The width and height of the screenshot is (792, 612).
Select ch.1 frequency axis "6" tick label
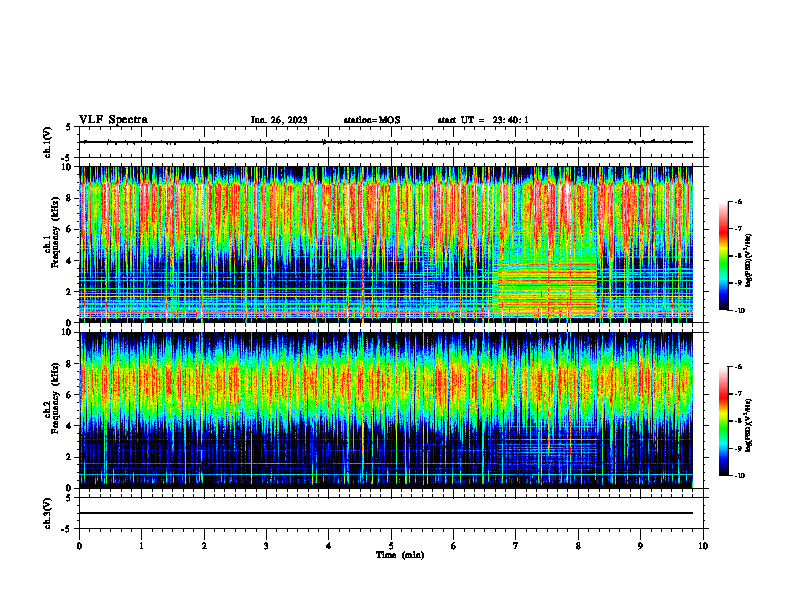(x=69, y=230)
